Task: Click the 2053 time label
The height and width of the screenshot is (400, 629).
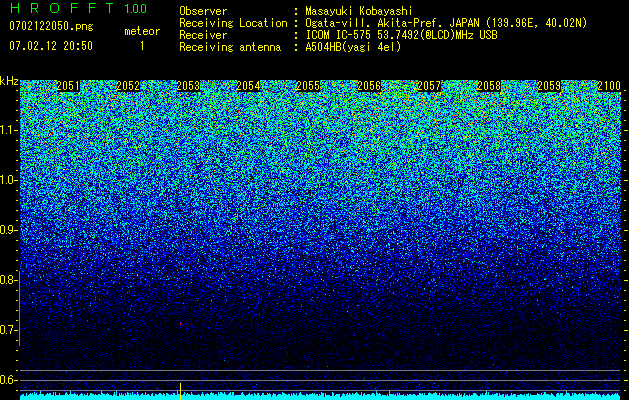Action: tap(188, 86)
